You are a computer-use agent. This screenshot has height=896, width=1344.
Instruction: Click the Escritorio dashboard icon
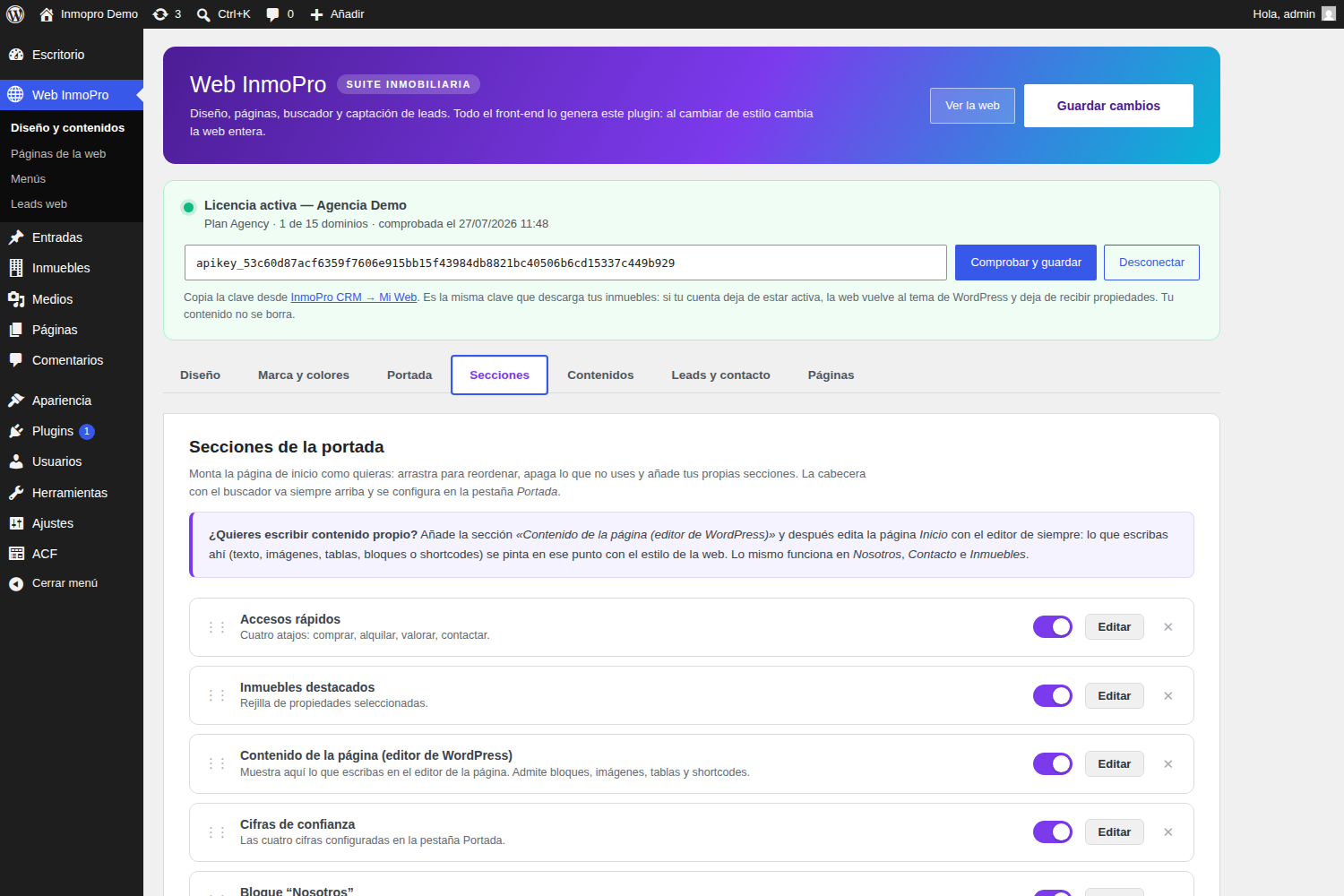point(16,55)
